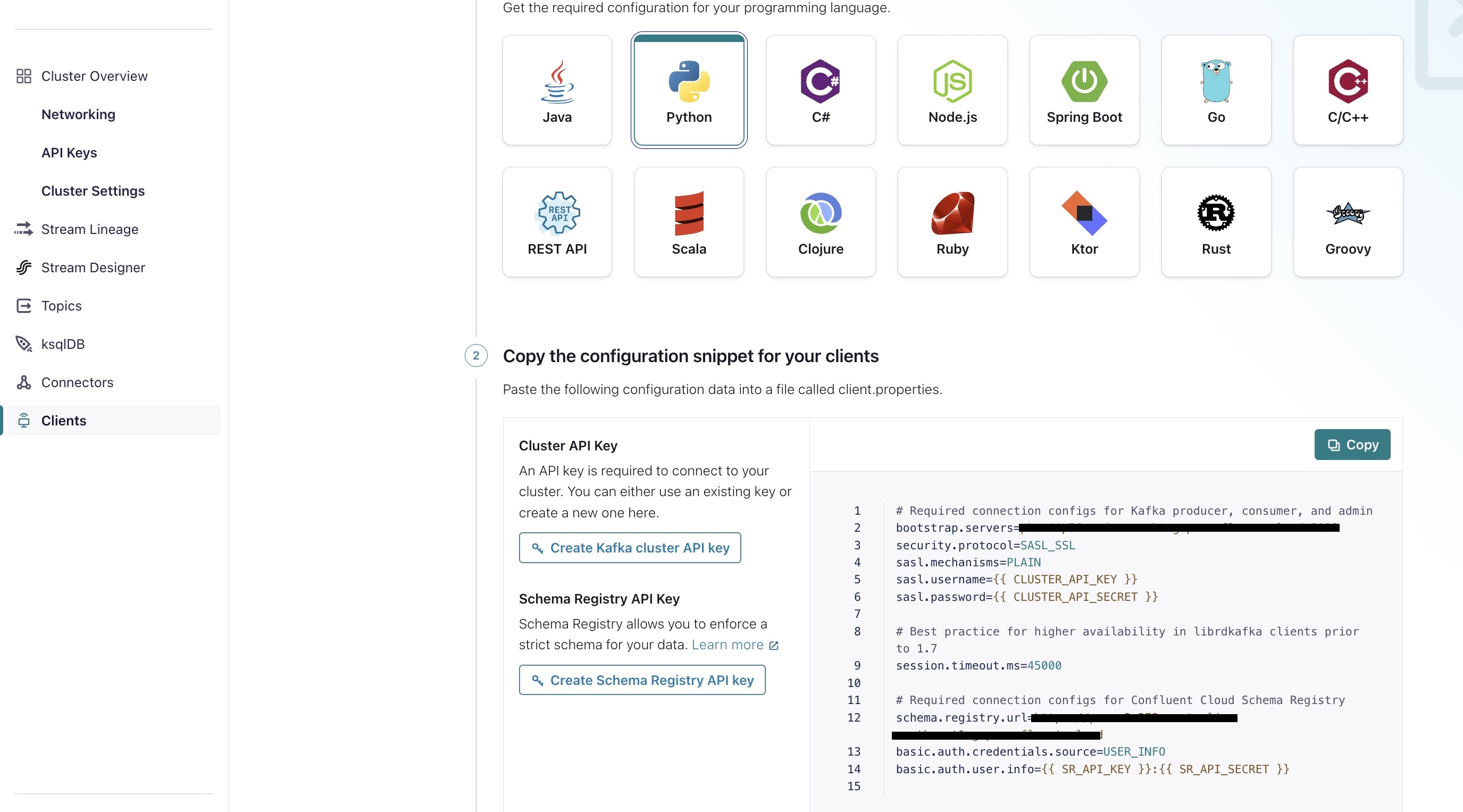1463x812 pixels.
Task: Click Create Kafka cluster API key
Action: coord(629,548)
